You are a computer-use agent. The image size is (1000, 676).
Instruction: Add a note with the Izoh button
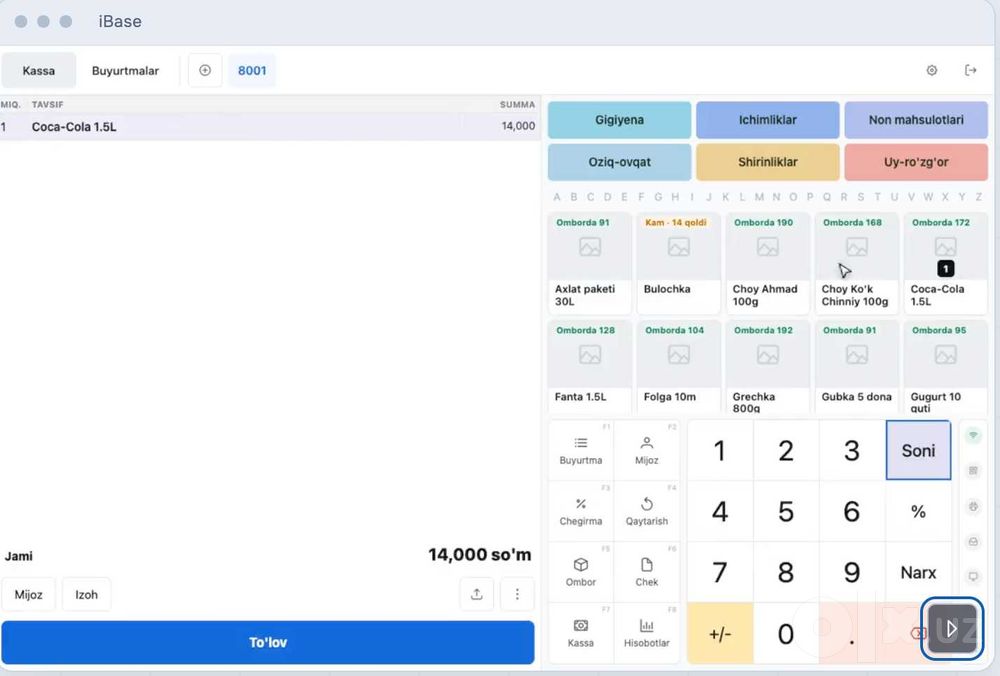tap(87, 594)
